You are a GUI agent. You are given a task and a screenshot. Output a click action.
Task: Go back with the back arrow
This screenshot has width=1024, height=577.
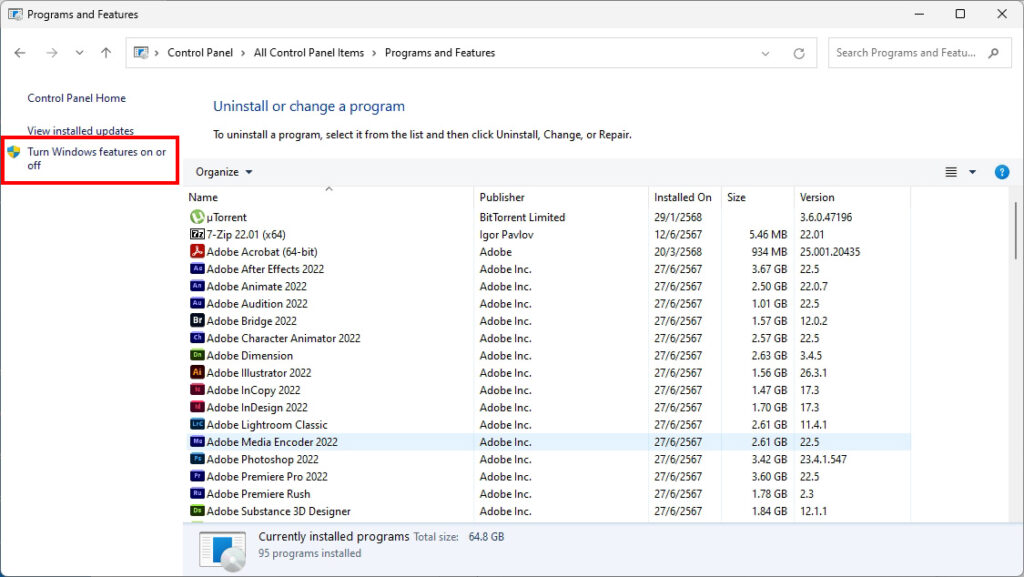pyautogui.click(x=20, y=53)
